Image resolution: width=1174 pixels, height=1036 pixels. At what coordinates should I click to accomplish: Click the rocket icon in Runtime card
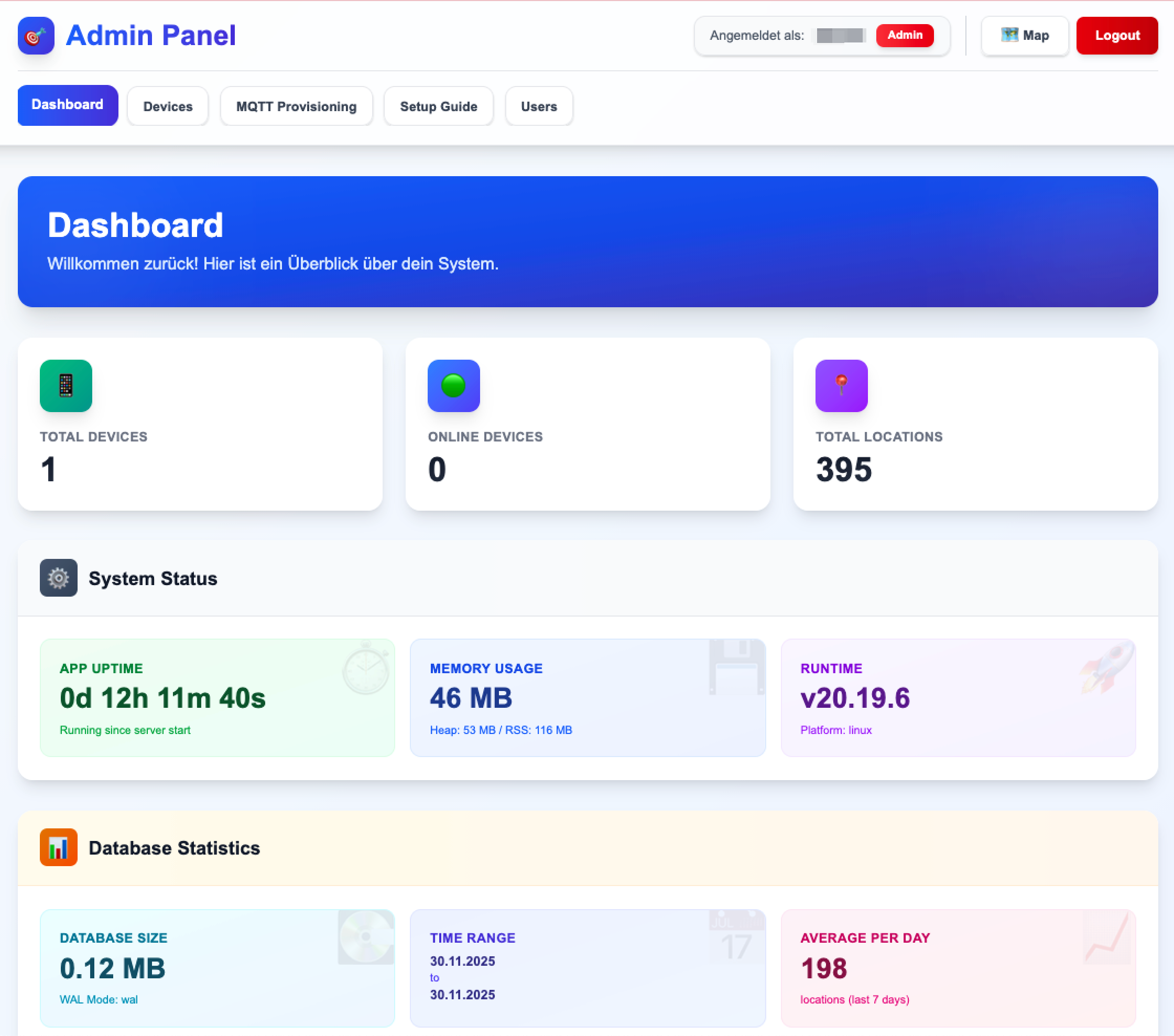point(1106,667)
